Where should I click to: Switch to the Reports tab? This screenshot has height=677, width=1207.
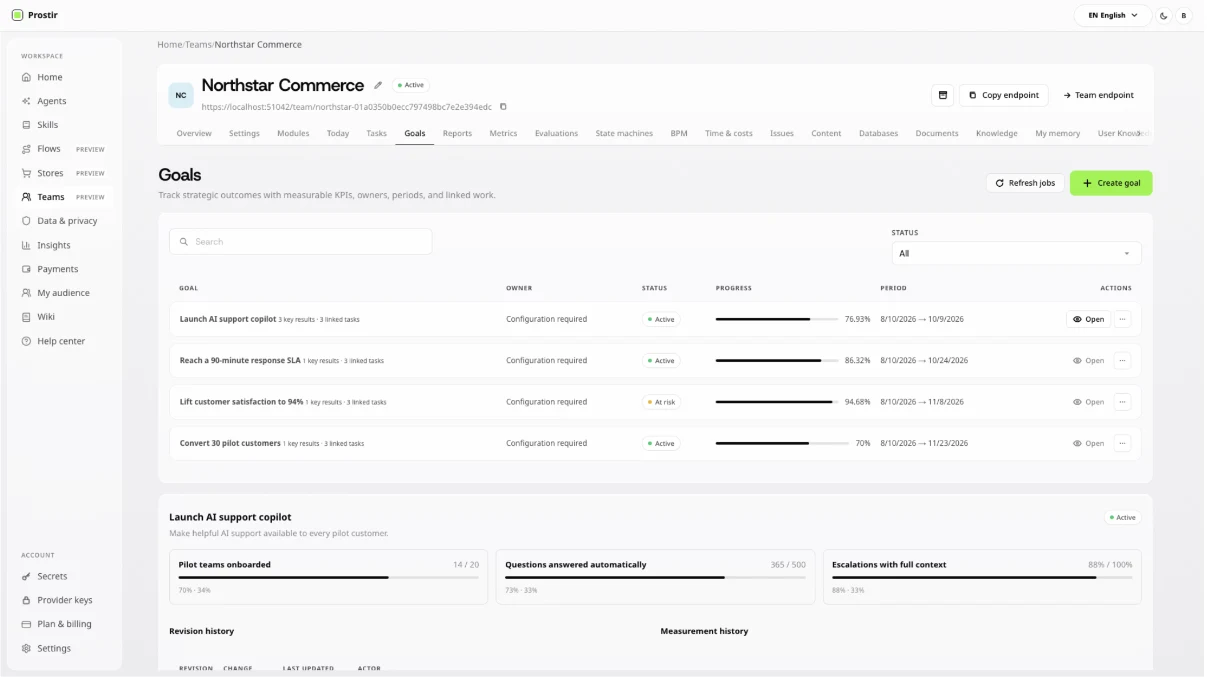click(x=457, y=133)
